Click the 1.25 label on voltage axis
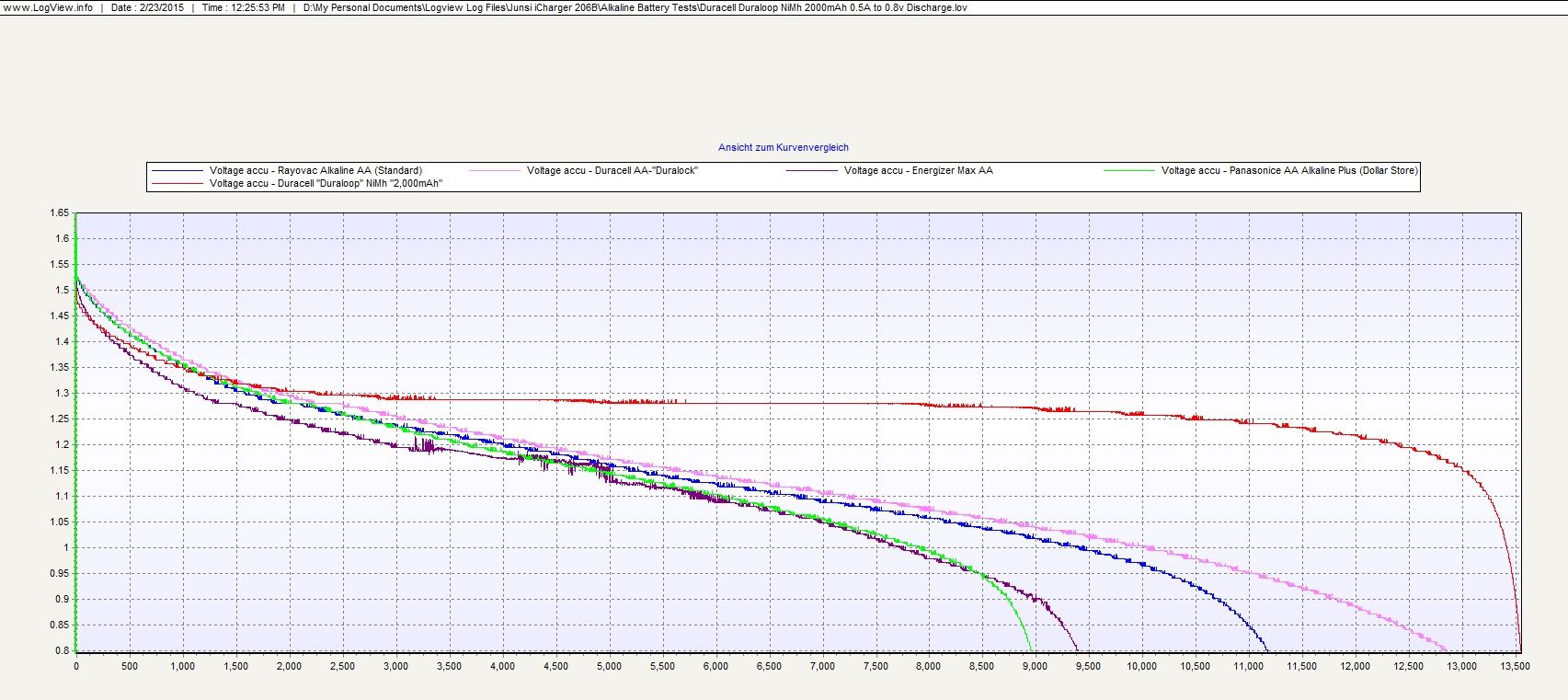The width and height of the screenshot is (1568, 700). coord(60,419)
